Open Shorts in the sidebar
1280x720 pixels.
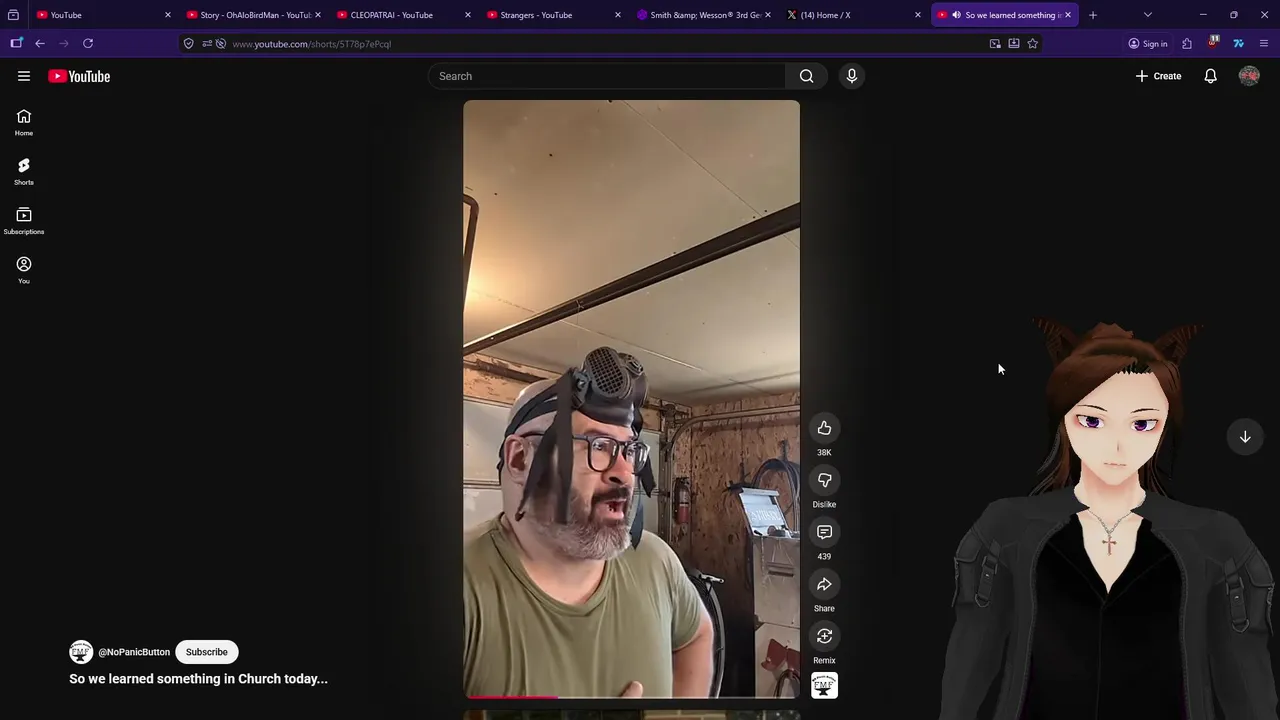(x=24, y=171)
